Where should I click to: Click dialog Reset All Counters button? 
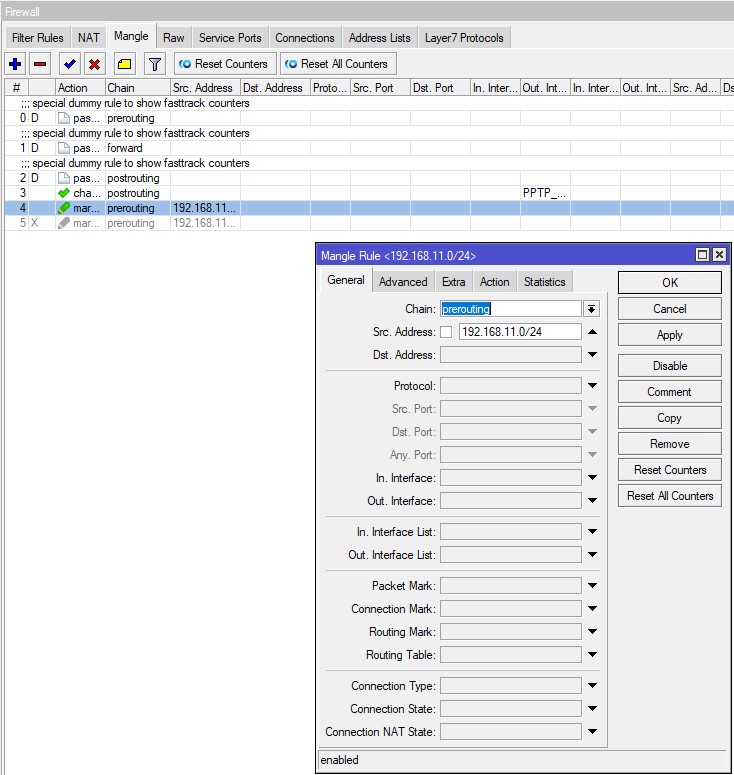click(x=670, y=496)
